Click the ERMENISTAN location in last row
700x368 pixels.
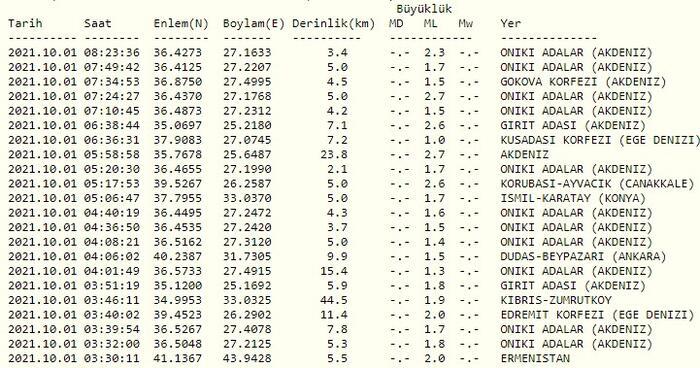[535, 358]
